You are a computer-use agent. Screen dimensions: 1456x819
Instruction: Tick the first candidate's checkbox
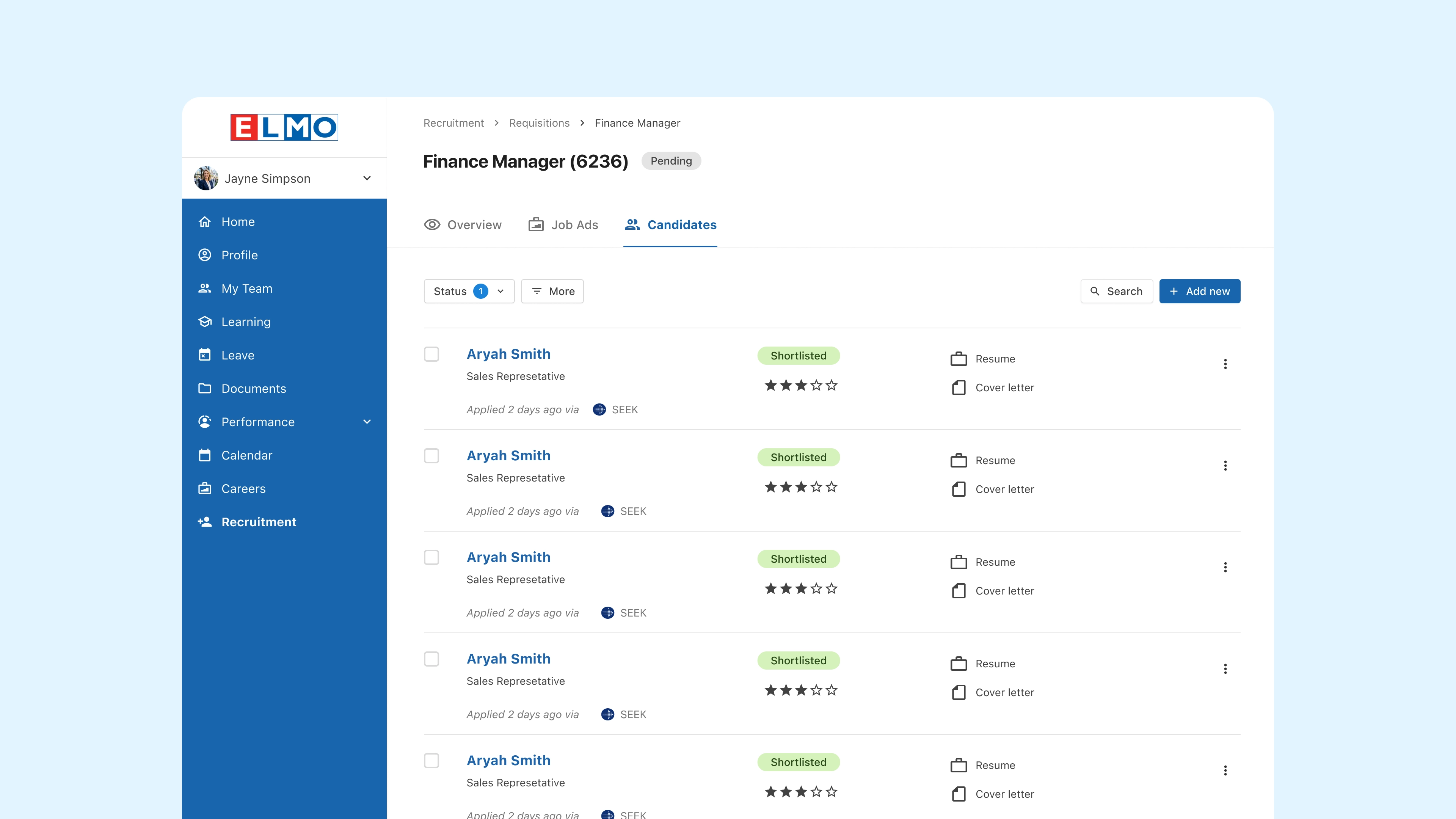click(x=431, y=355)
